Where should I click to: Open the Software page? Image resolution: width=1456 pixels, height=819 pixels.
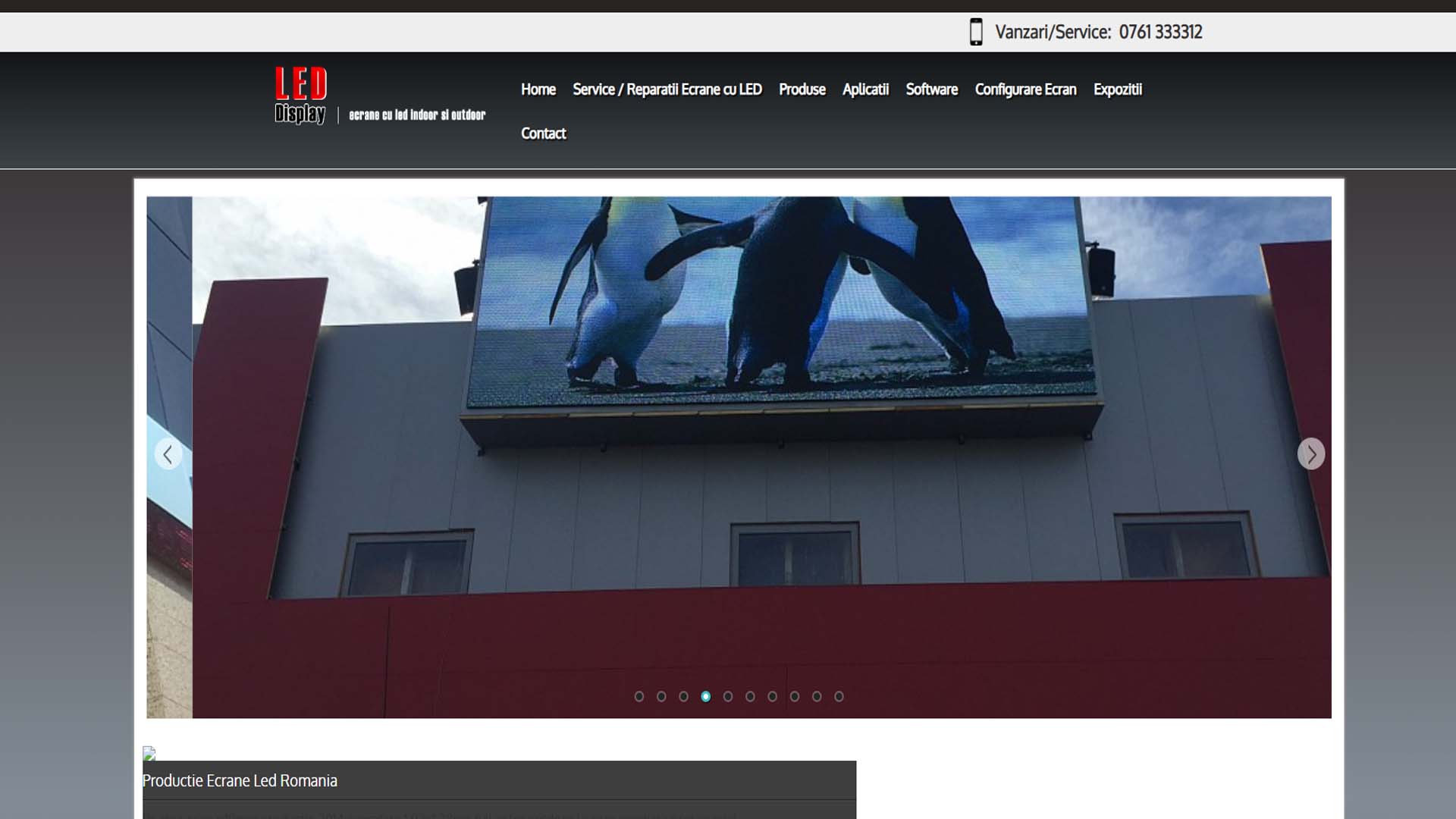[932, 89]
